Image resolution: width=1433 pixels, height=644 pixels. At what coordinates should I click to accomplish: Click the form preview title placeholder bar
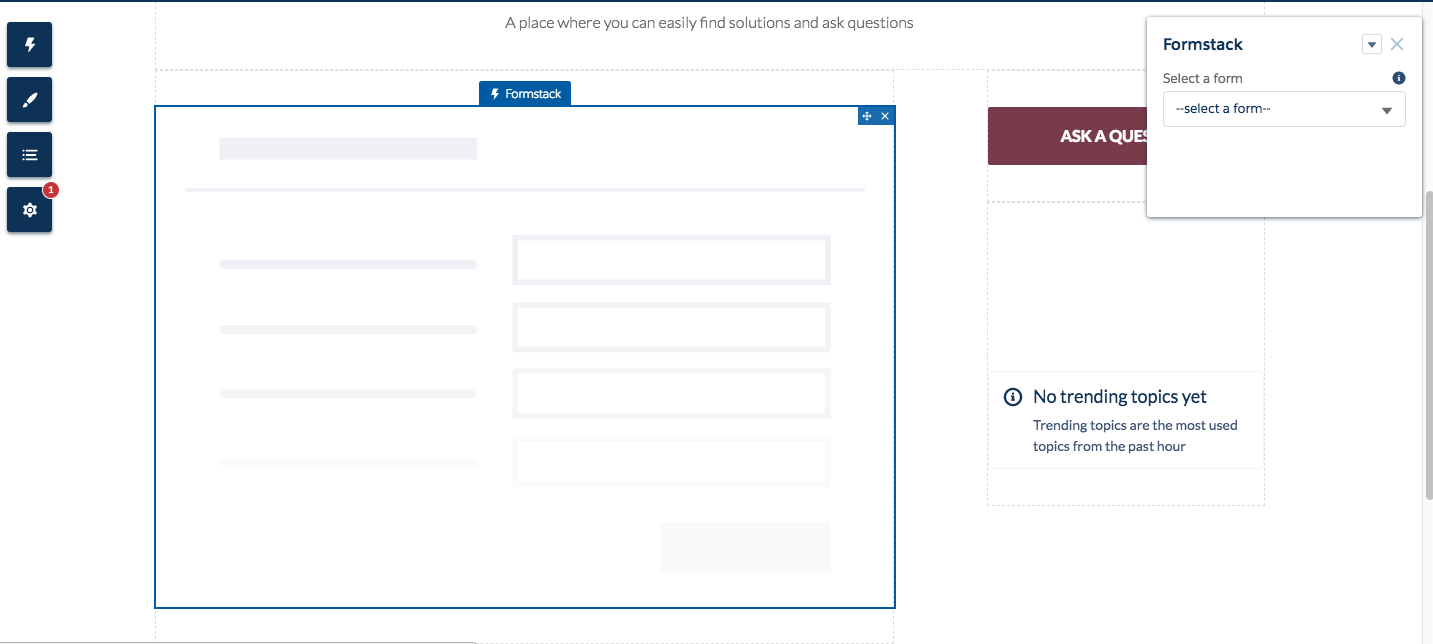(348, 149)
